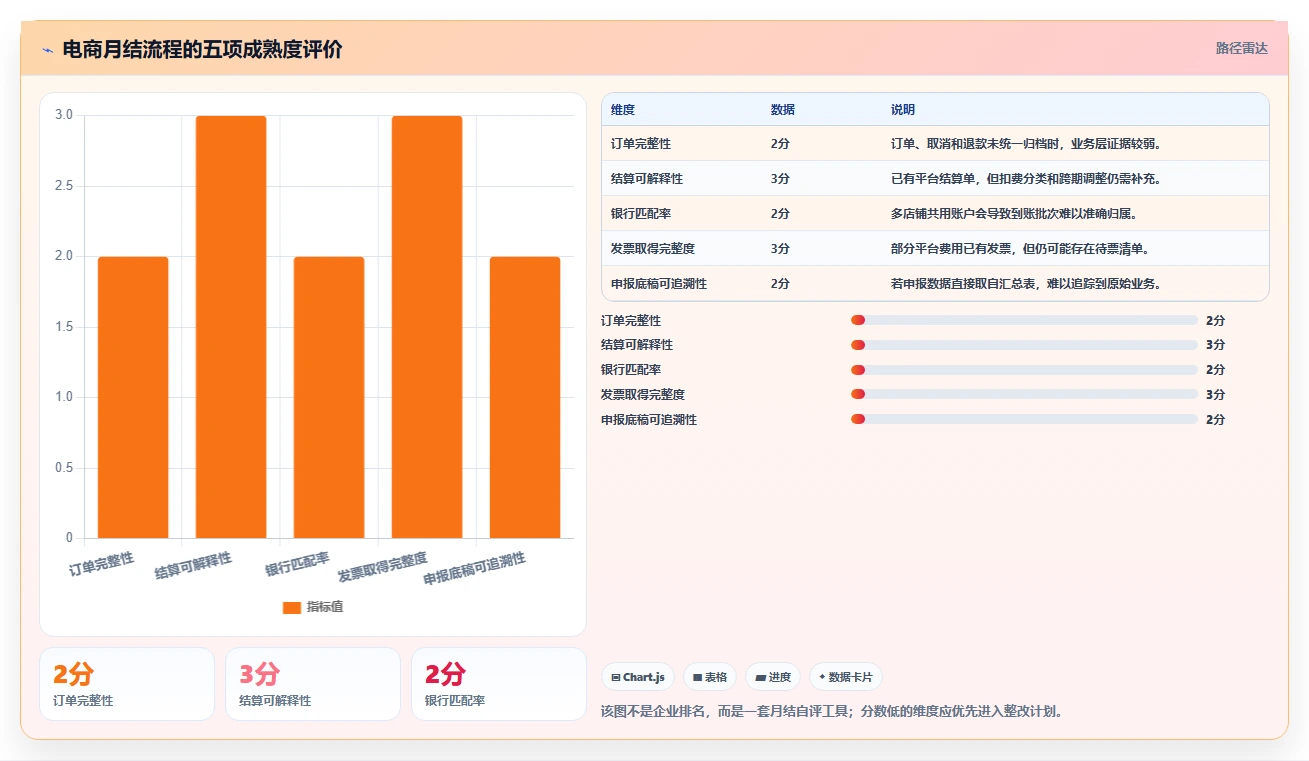Open the 订单完整性 2分 data card
This screenshot has width=1309, height=761.
(127, 684)
